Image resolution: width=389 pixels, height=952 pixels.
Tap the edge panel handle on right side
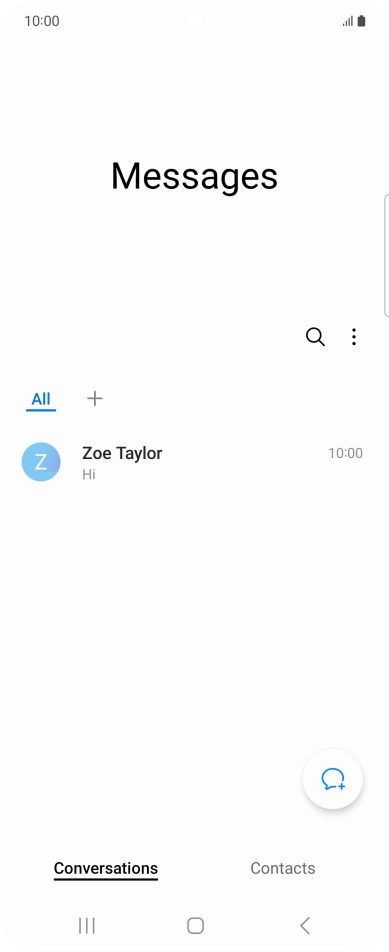pyautogui.click(x=386, y=256)
